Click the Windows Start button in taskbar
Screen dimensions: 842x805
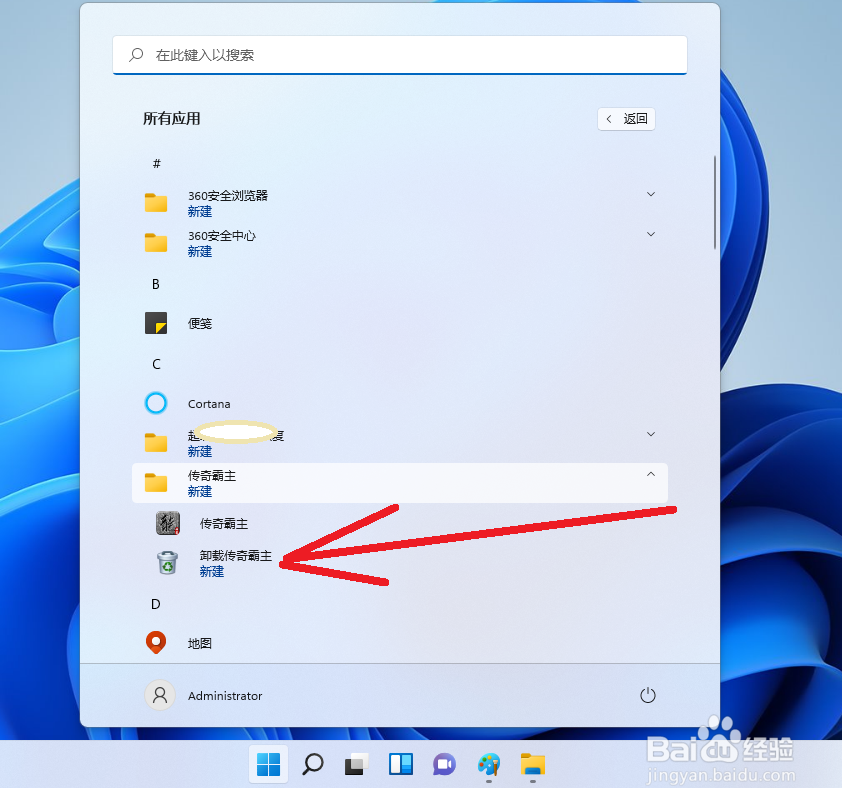pos(268,764)
